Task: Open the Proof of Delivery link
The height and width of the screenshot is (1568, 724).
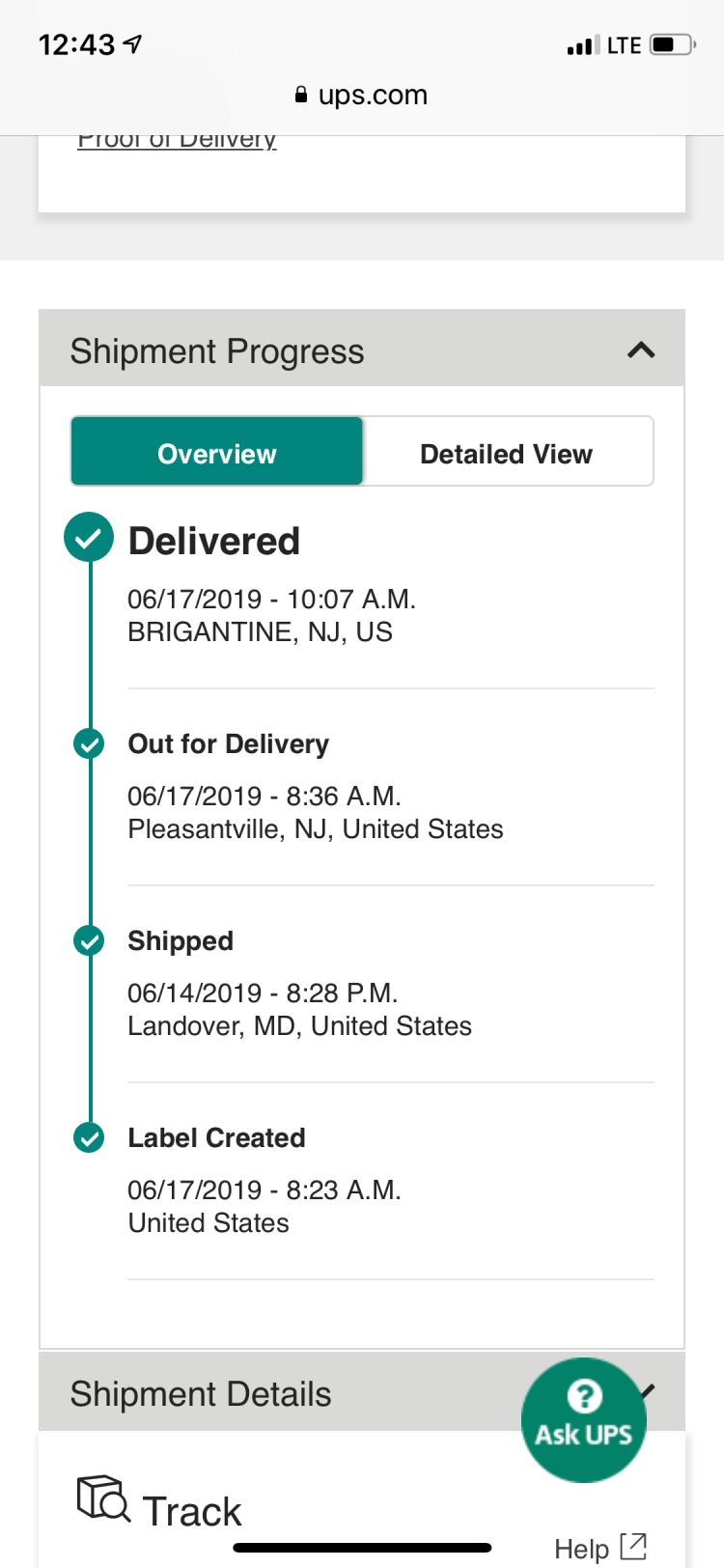Action: click(x=177, y=141)
